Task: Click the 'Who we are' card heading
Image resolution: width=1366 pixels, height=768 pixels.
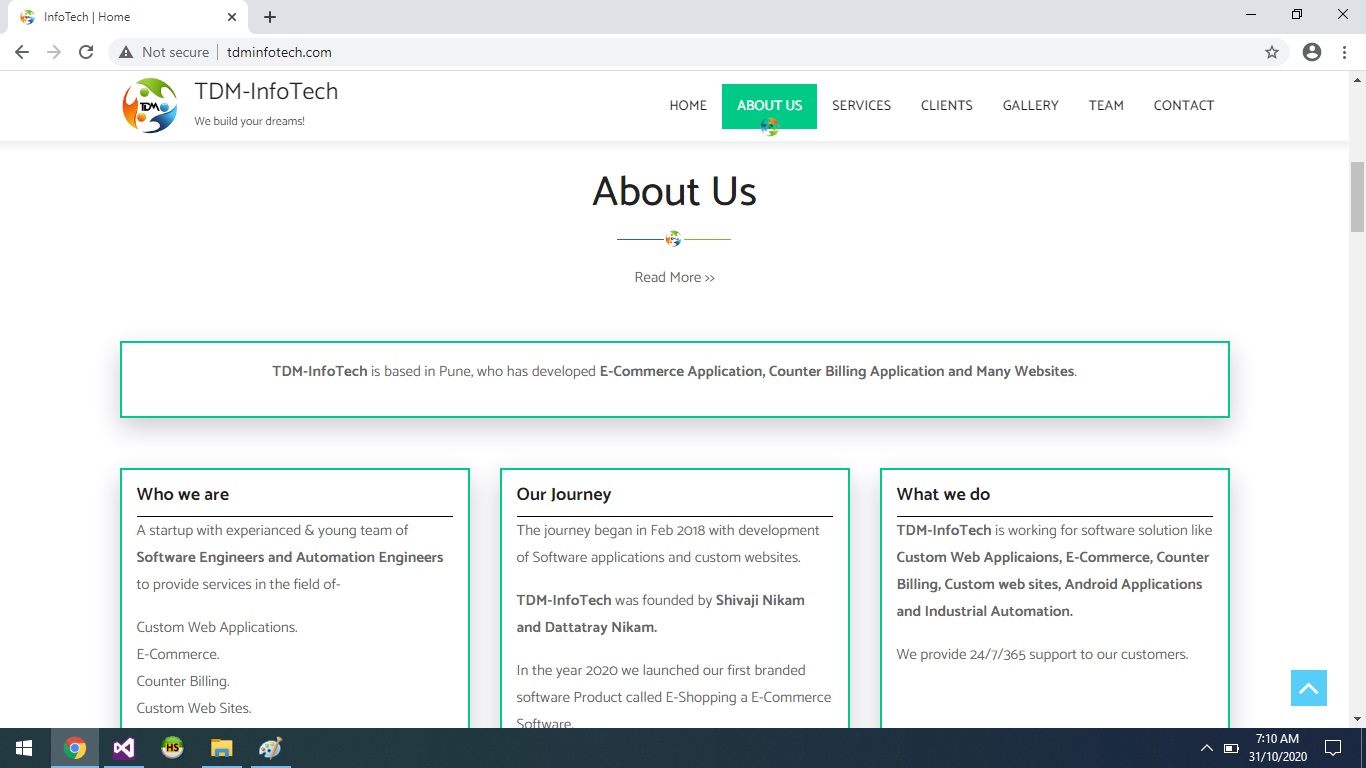Action: pyautogui.click(x=183, y=494)
